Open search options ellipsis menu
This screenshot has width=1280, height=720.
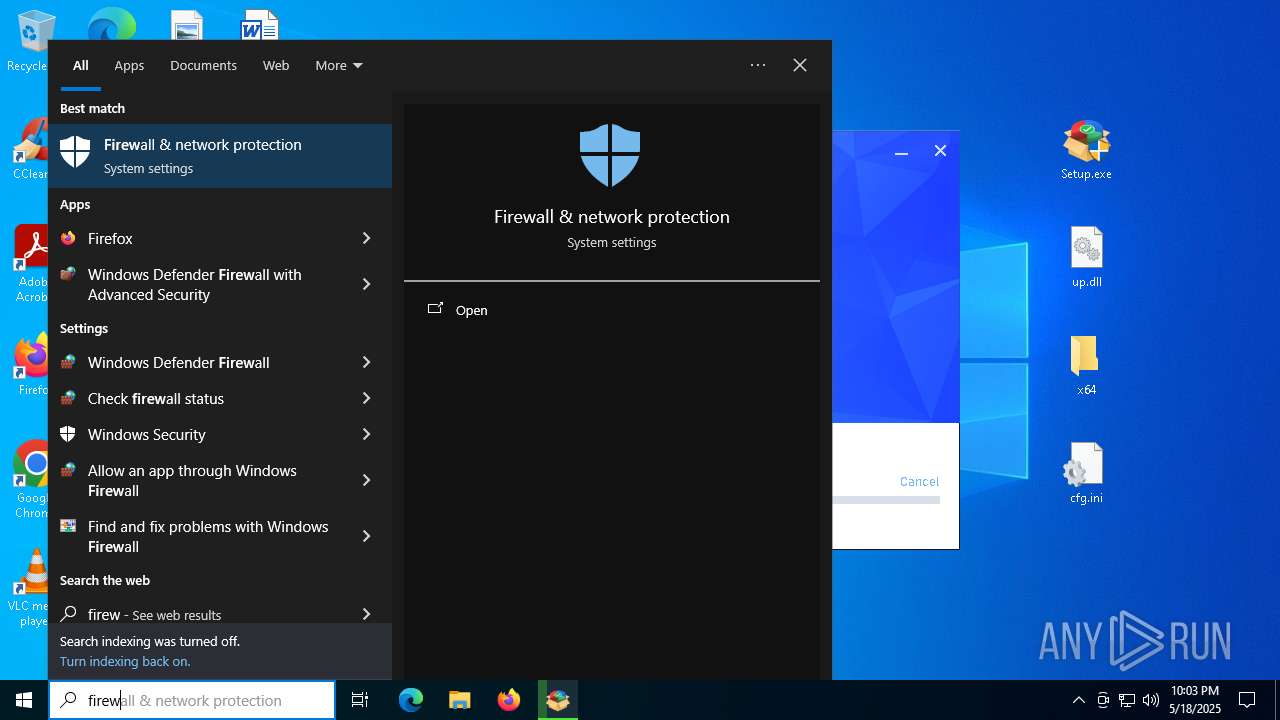pyautogui.click(x=758, y=65)
